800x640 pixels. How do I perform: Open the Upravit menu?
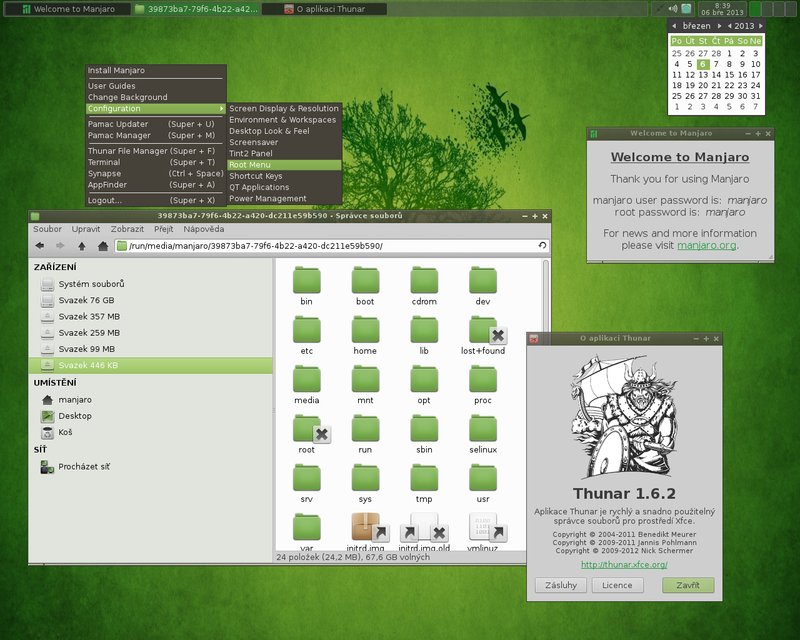click(x=86, y=229)
